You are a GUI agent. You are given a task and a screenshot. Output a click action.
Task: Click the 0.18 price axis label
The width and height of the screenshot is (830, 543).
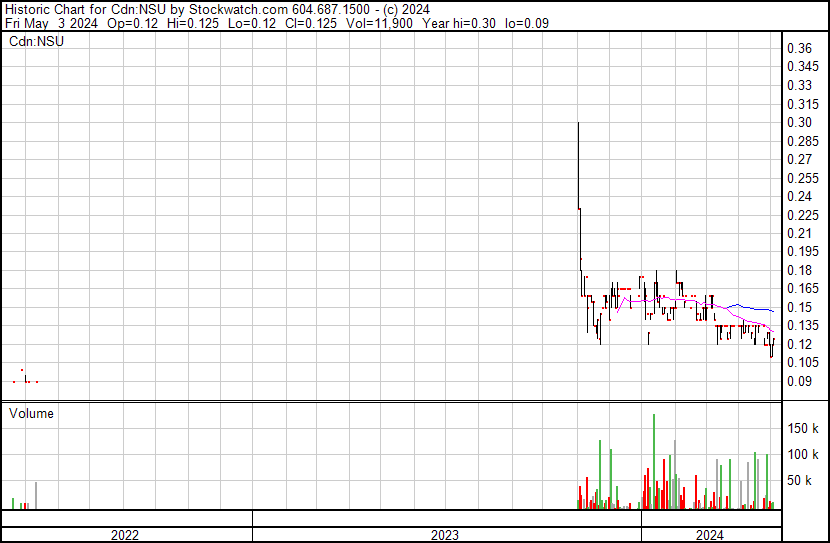coord(799,270)
